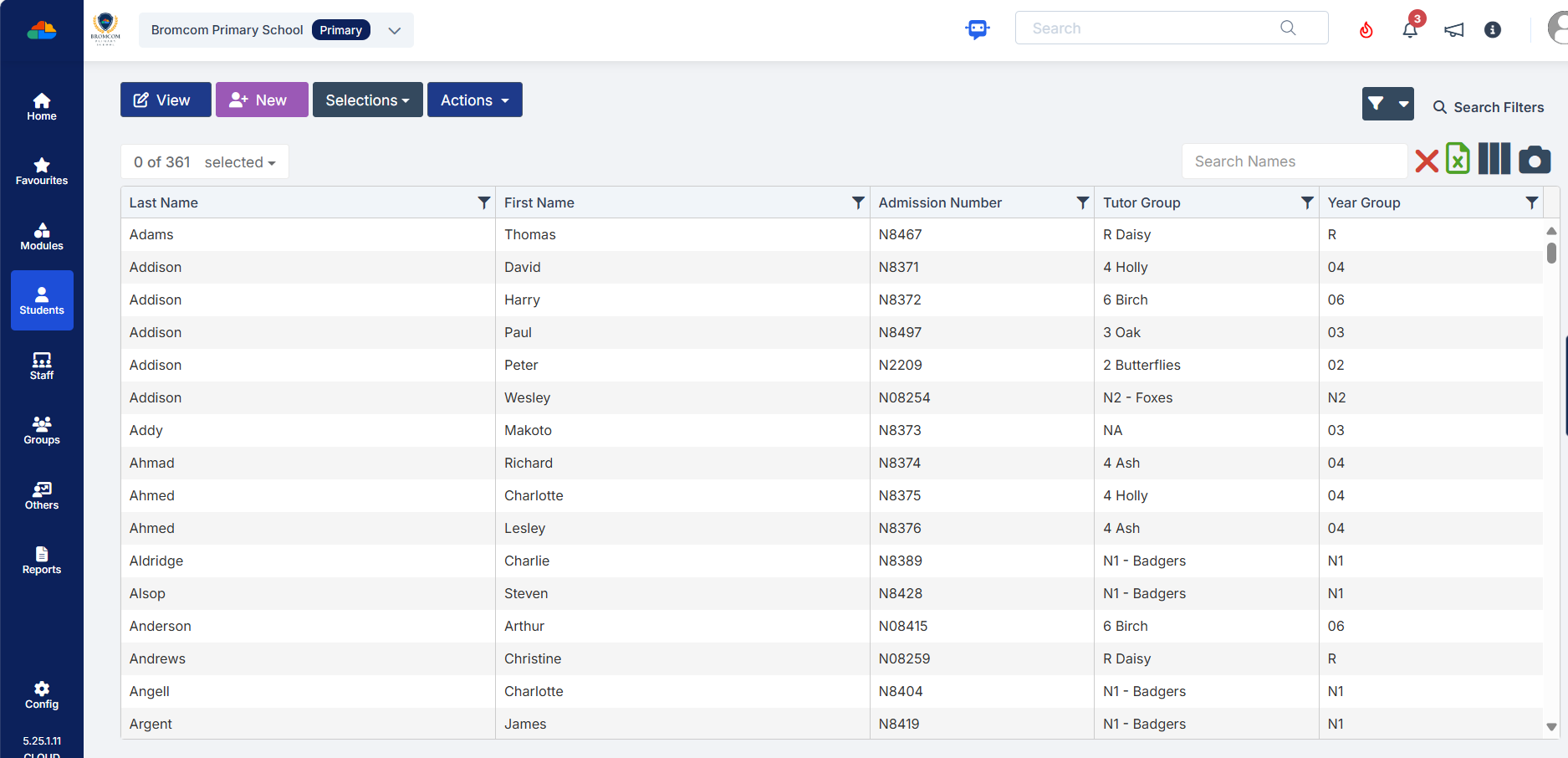Expand the Selections dropdown
Viewport: 1568px width, 758px height.
pos(367,100)
